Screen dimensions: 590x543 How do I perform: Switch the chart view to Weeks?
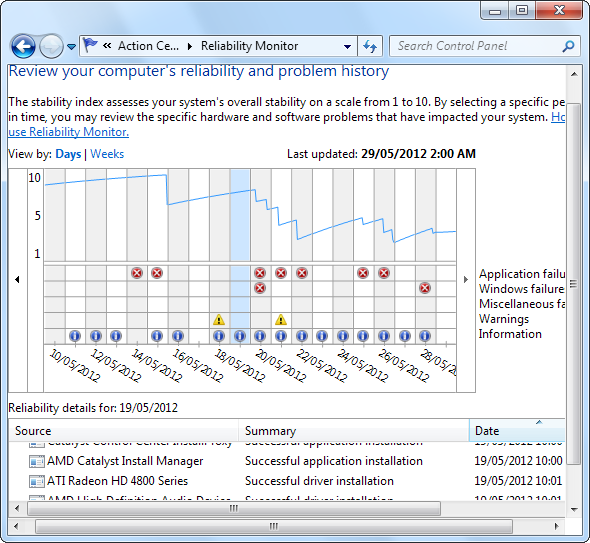[107, 154]
